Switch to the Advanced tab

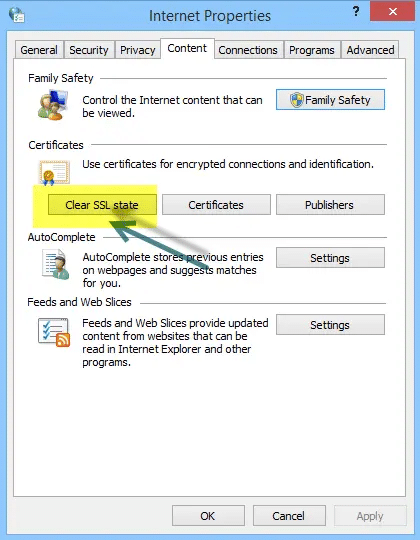coord(370,50)
